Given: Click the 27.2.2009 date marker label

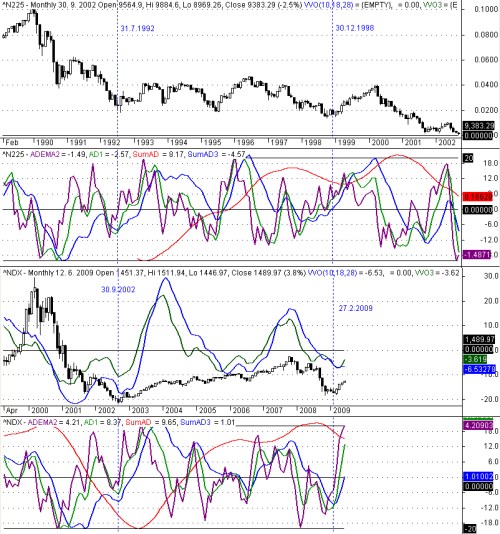Looking at the screenshot, I should (356, 308).
